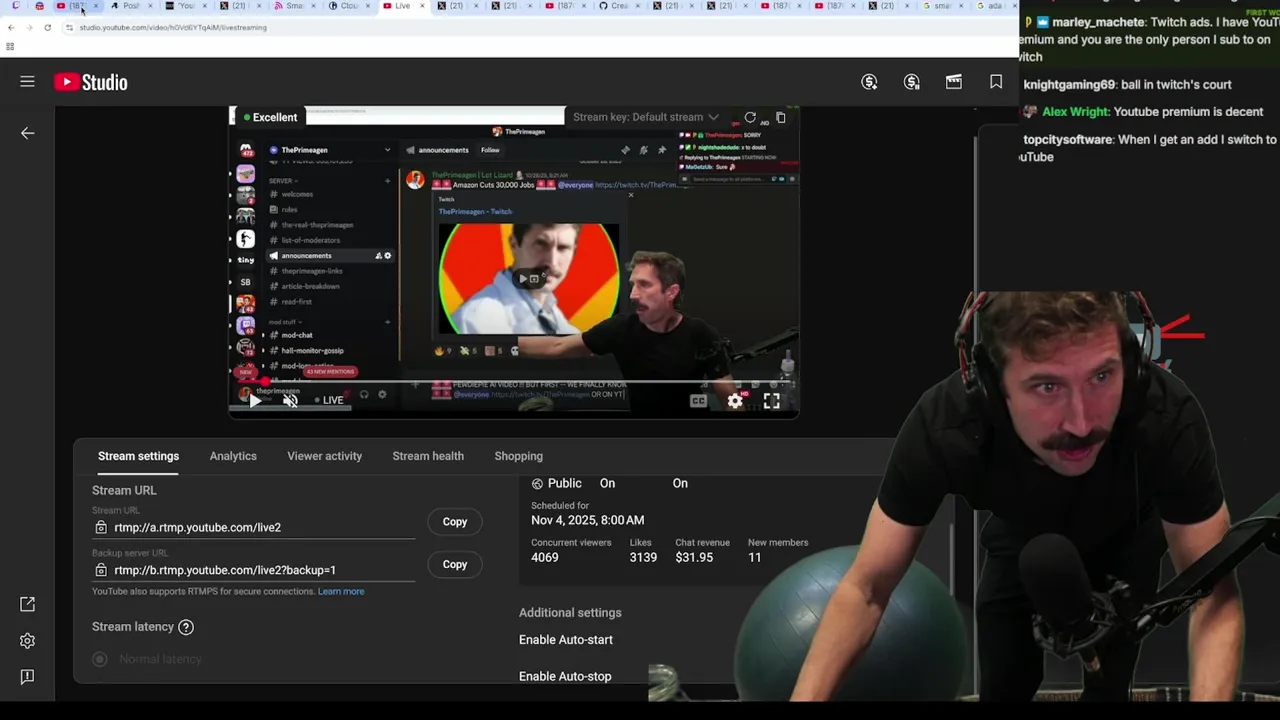Click the New members value 11
This screenshot has width=1280, height=720.
[x=755, y=557]
